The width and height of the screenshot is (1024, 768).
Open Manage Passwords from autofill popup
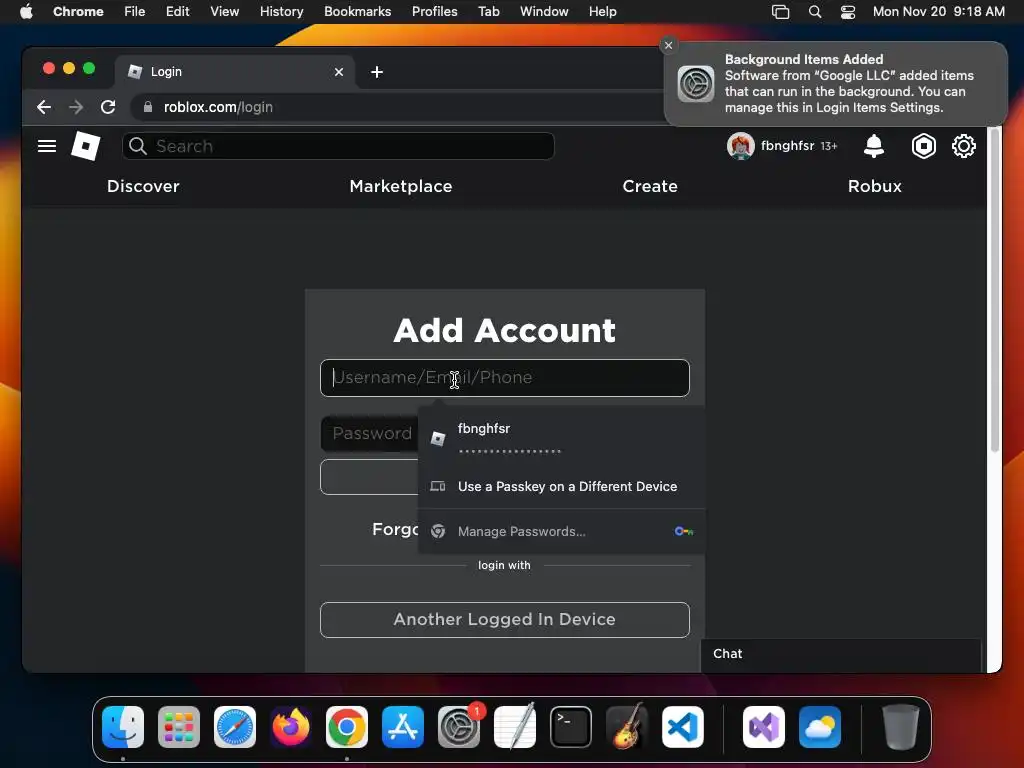[562, 532]
